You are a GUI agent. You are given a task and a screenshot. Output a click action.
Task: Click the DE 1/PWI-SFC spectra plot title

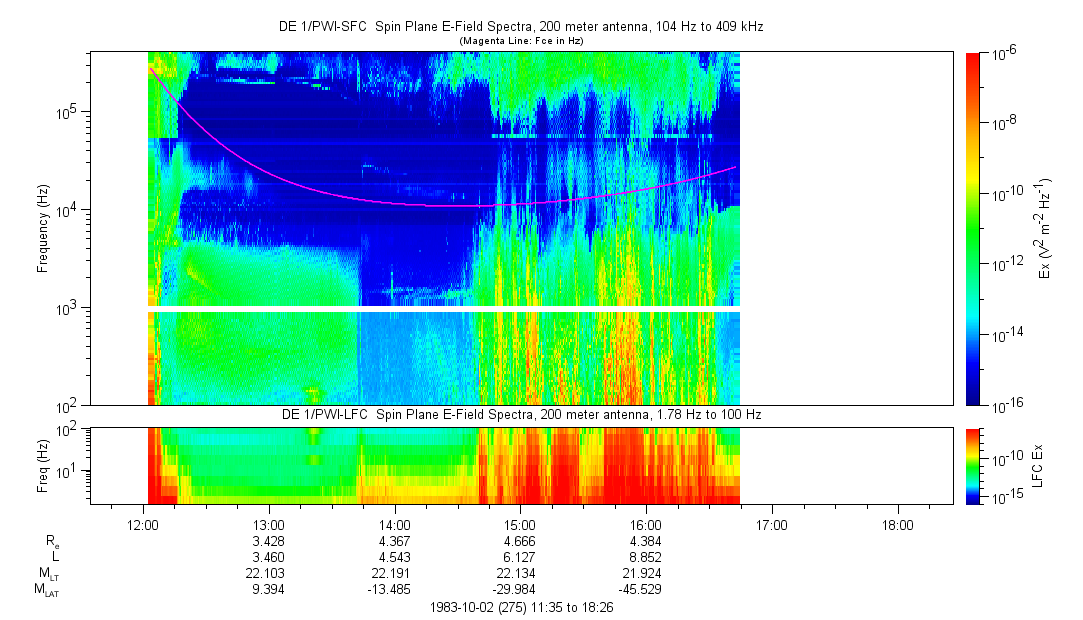tap(520, 27)
